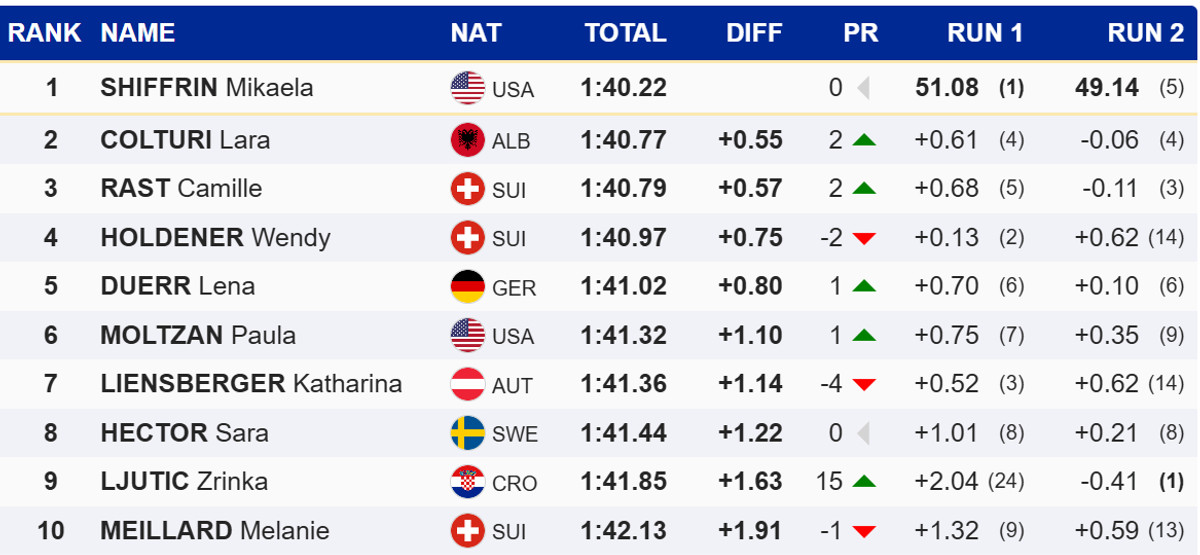This screenshot has width=1200, height=555.
Task: Click the German flag for Duerr
Action: (467, 287)
